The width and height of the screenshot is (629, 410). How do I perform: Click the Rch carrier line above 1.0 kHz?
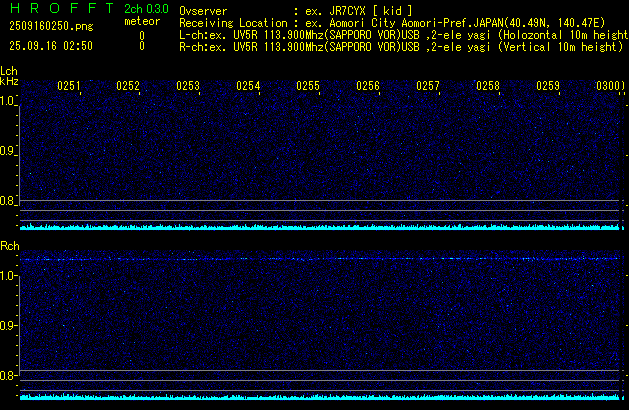[x=320, y=259]
